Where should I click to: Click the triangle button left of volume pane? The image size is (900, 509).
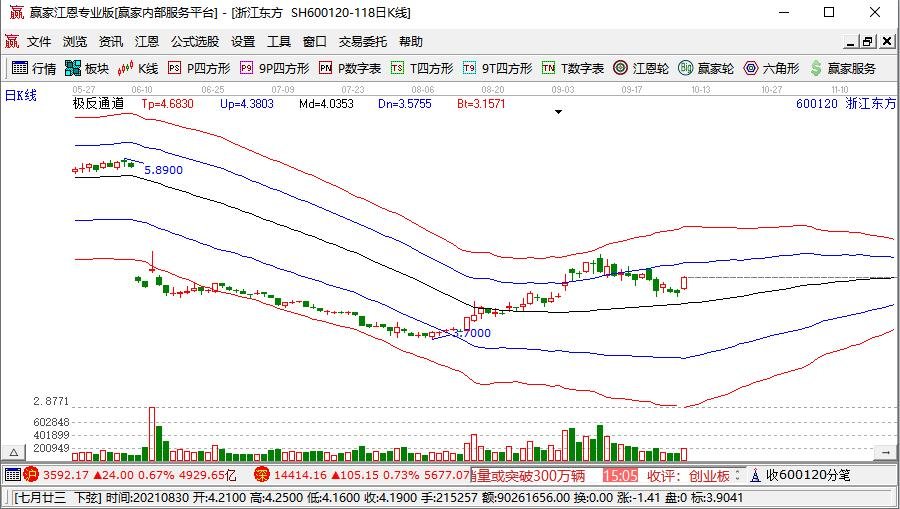[x=13, y=452]
